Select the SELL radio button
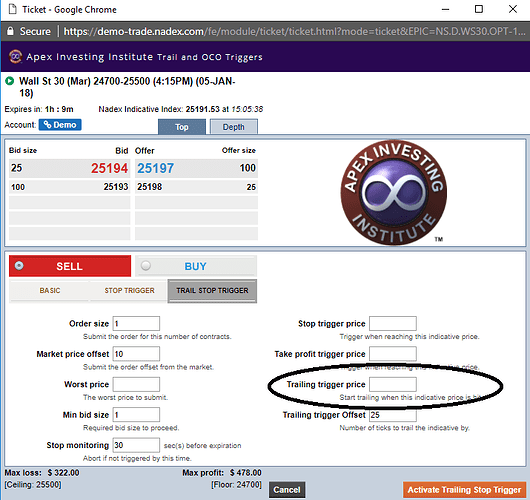The image size is (530, 500). [19, 266]
